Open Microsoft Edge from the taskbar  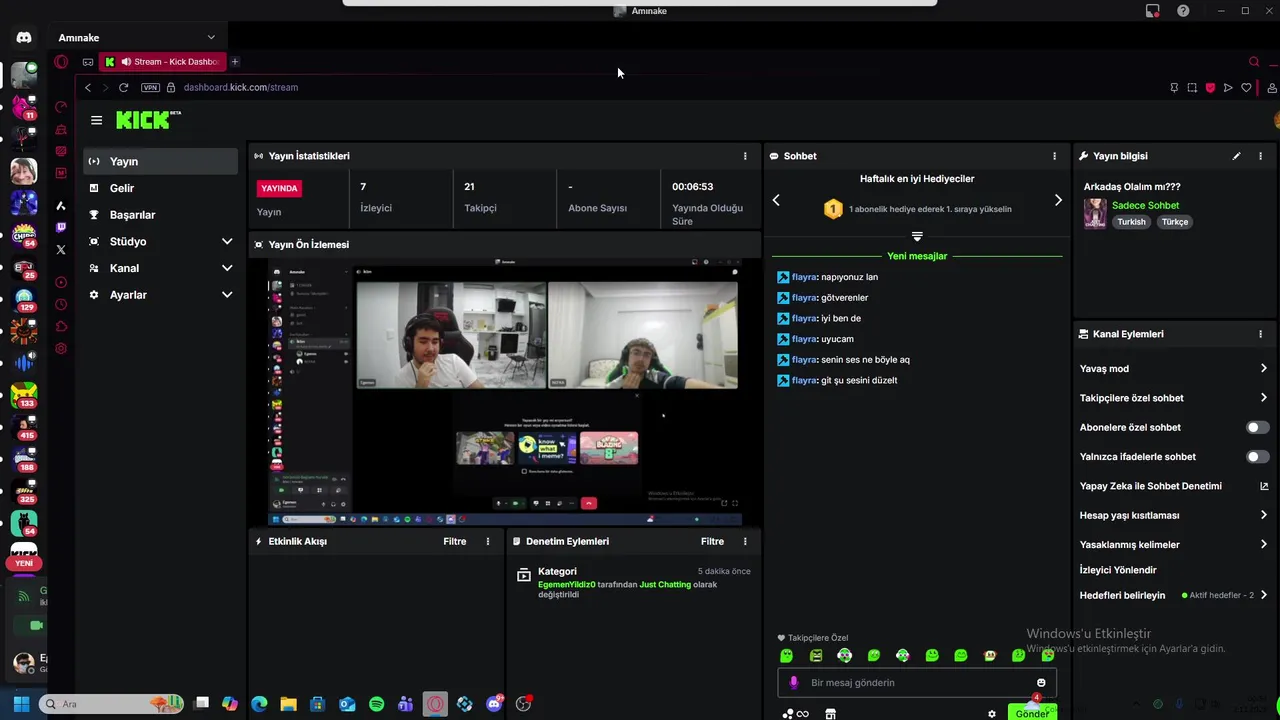tap(259, 704)
